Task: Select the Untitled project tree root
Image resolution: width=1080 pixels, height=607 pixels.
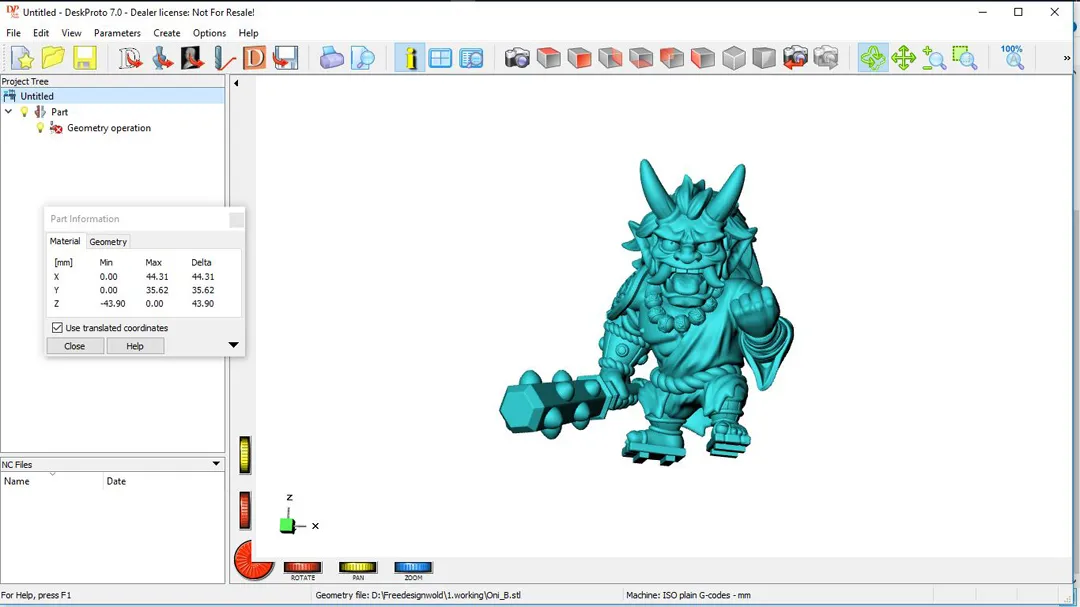Action: tap(37, 96)
